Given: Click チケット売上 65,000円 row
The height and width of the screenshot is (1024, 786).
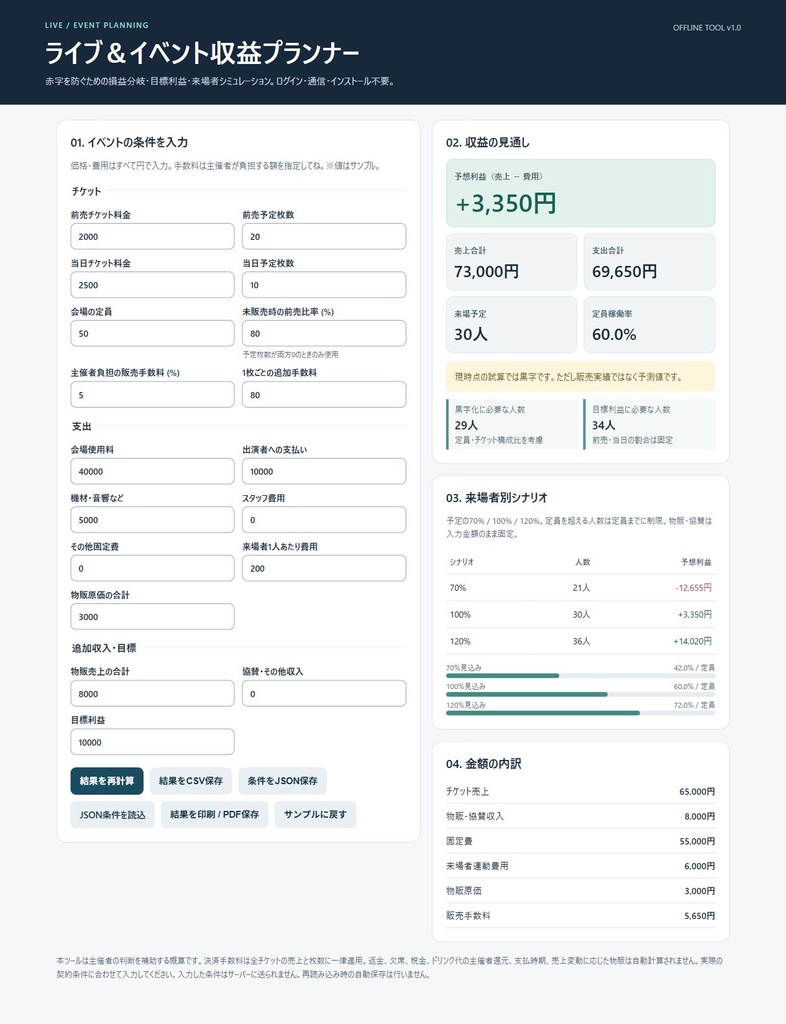Looking at the screenshot, I should [x=580, y=792].
